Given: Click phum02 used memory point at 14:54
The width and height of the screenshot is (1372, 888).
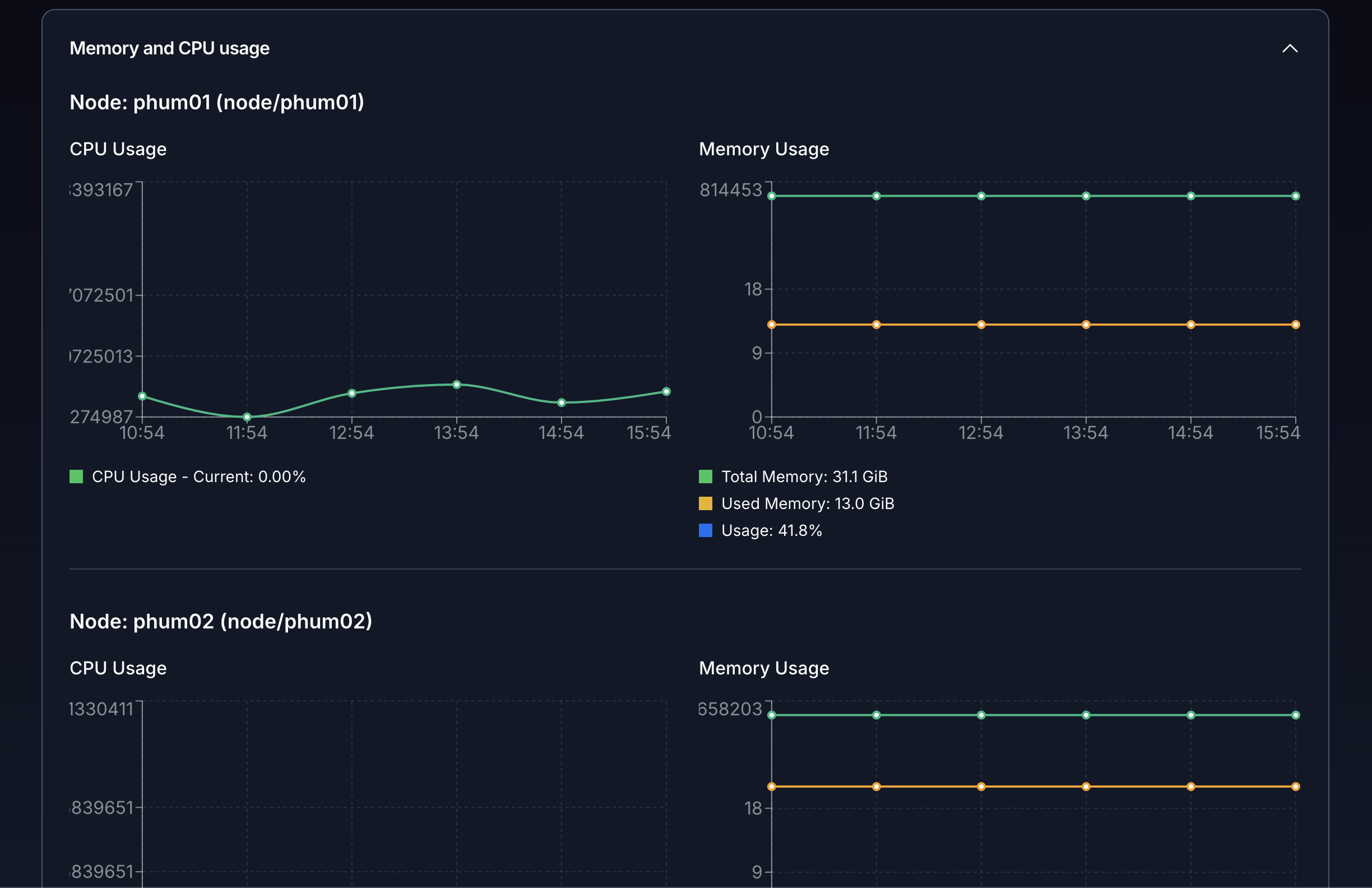Looking at the screenshot, I should [1190, 787].
